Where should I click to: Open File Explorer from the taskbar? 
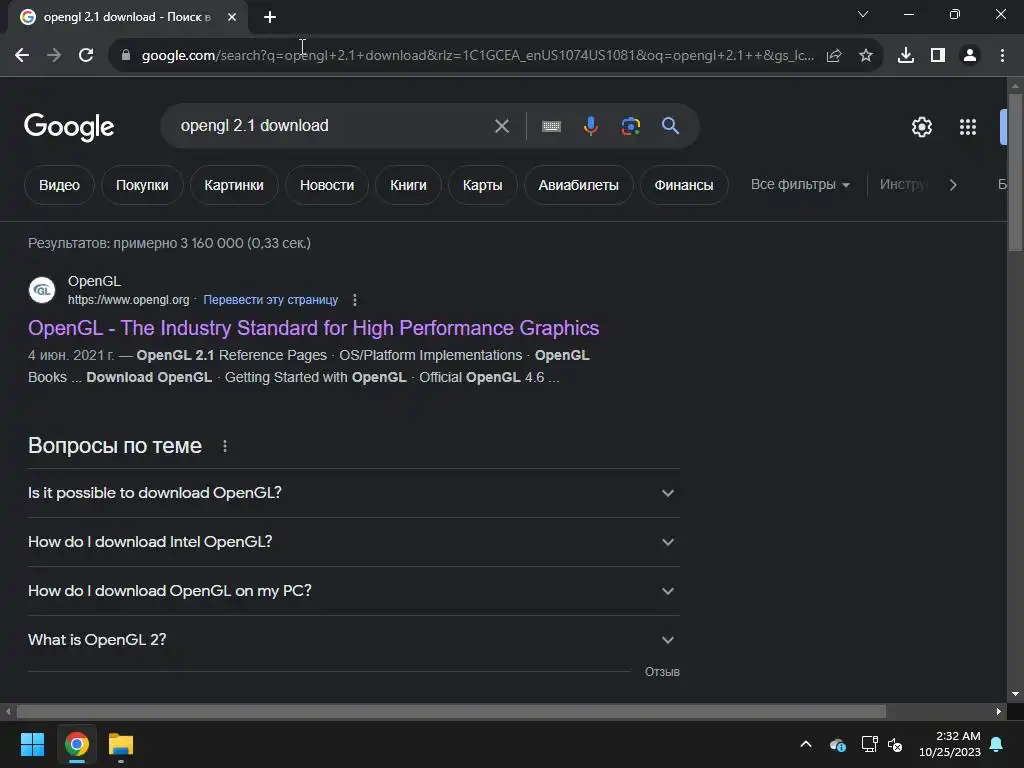[x=121, y=744]
